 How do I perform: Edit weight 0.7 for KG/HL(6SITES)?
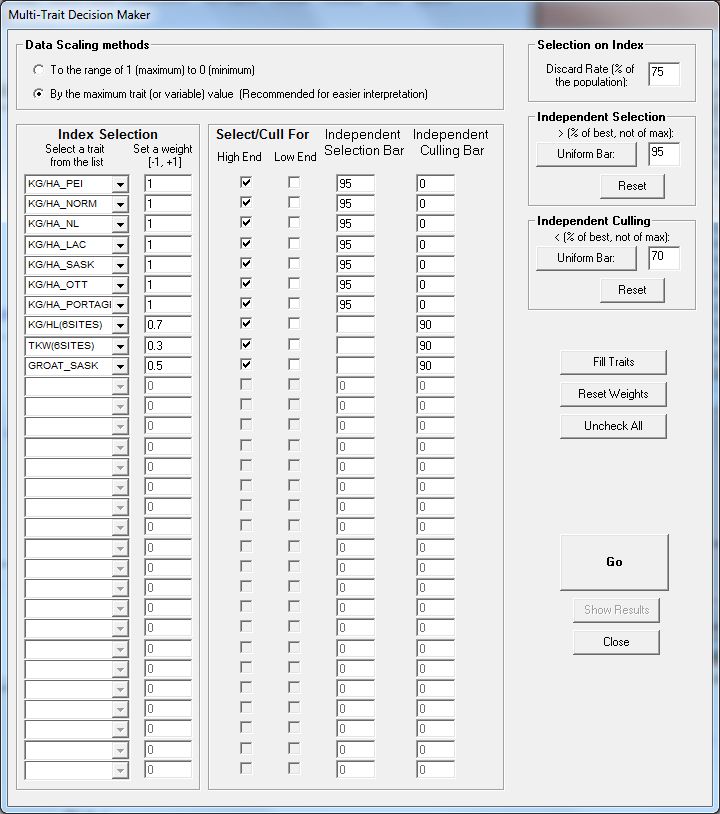click(x=168, y=325)
